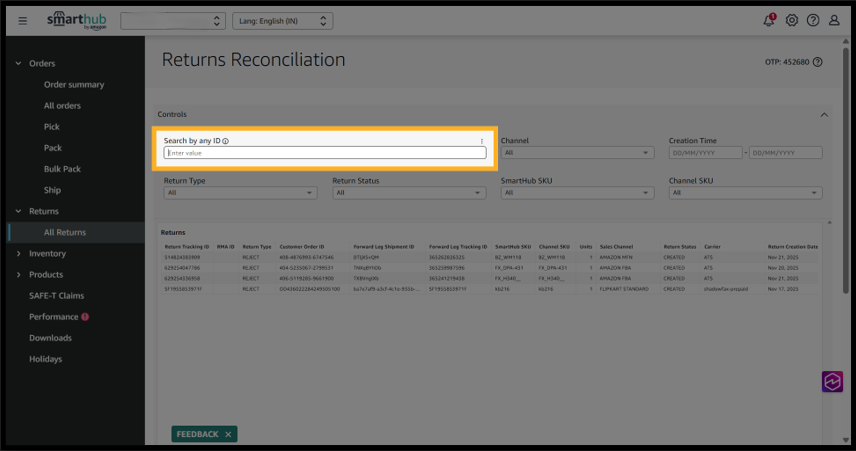The width and height of the screenshot is (856, 451).
Task: Click the purple floating widget icon
Action: [832, 381]
